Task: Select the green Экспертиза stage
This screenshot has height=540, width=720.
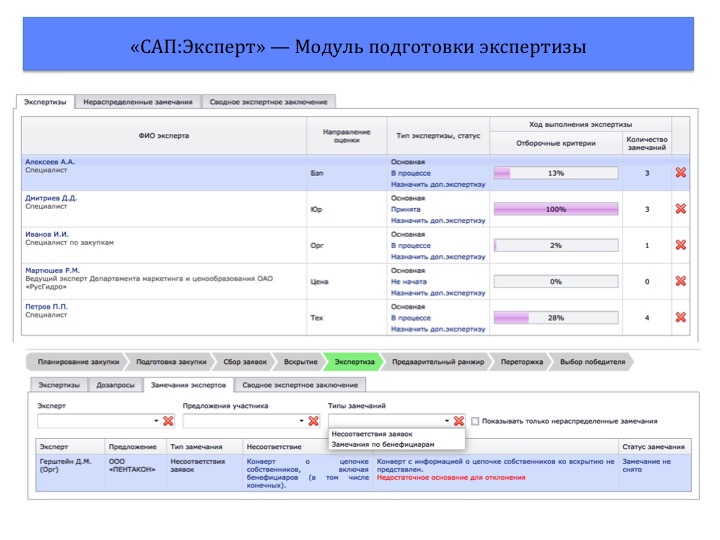Action: click(x=354, y=362)
